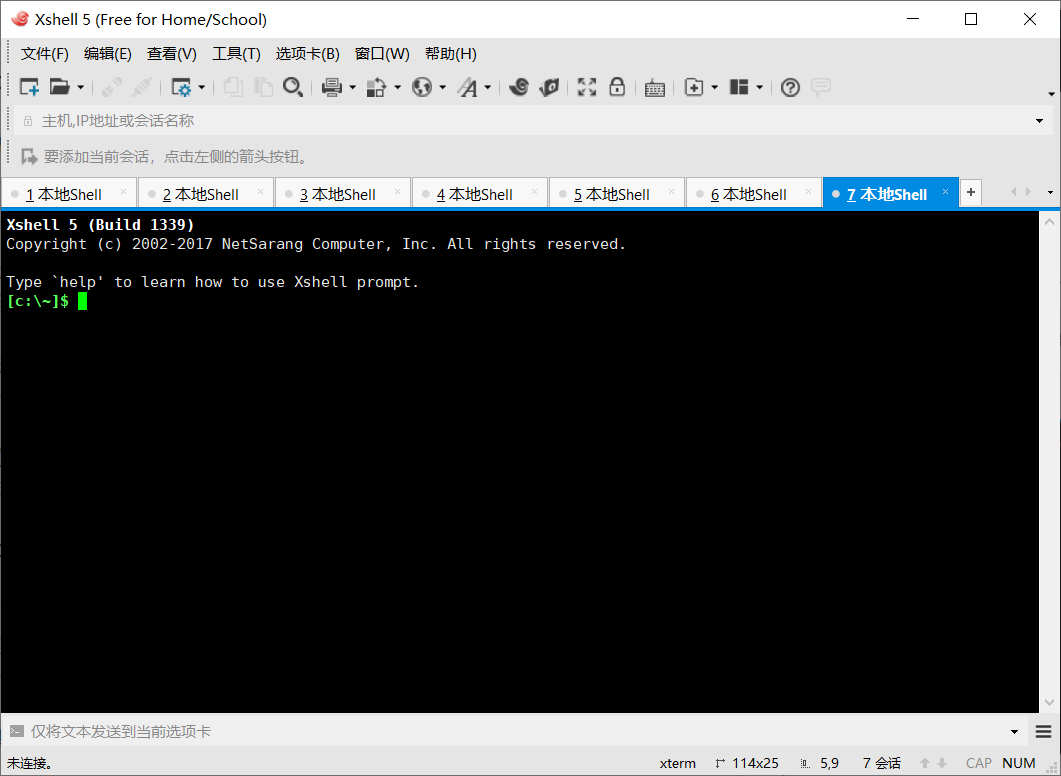Expand the Font dropdown arrow

tap(487, 88)
